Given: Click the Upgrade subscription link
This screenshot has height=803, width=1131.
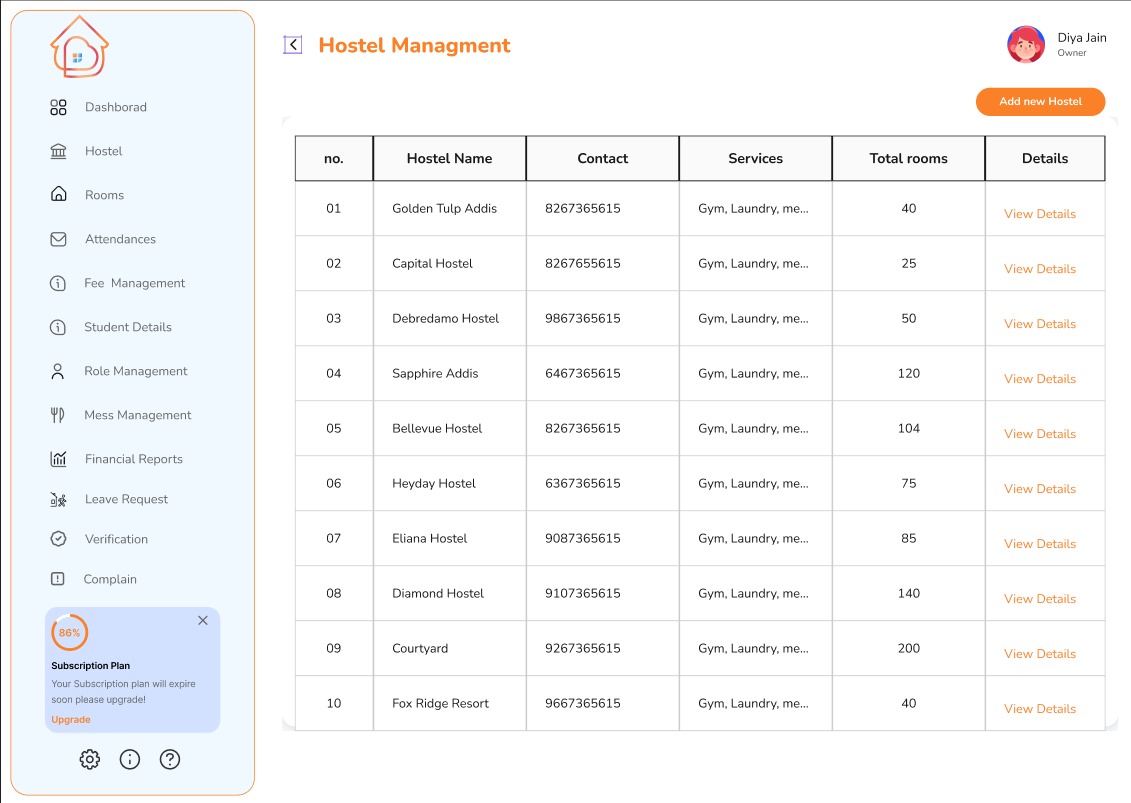Looking at the screenshot, I should coord(71,720).
